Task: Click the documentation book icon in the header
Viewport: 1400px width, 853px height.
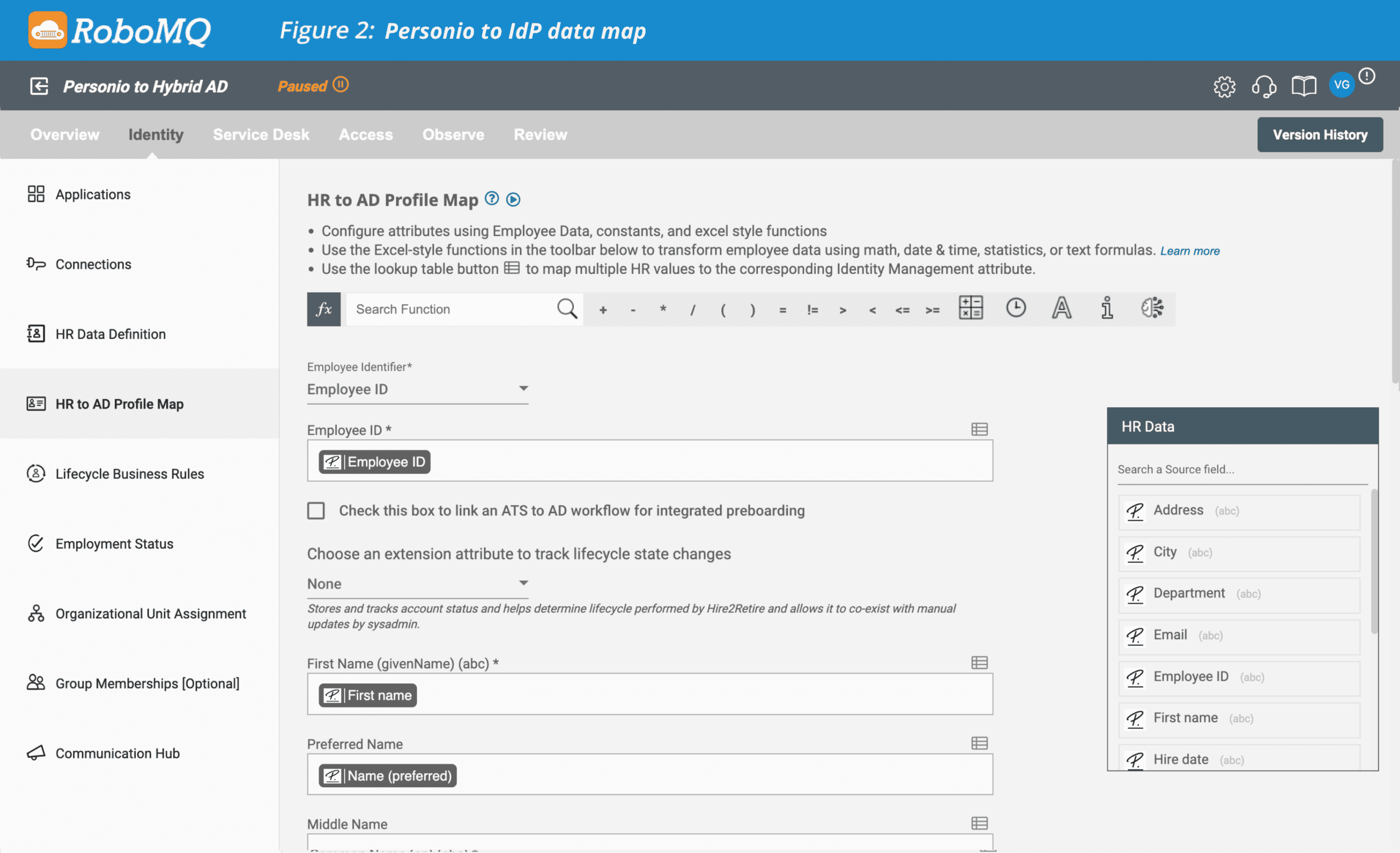Action: (1303, 86)
